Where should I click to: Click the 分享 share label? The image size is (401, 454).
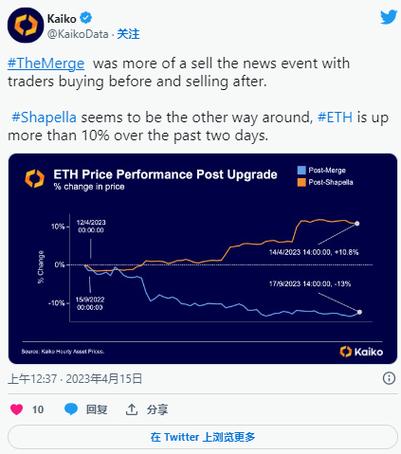pyautogui.click(x=157, y=409)
